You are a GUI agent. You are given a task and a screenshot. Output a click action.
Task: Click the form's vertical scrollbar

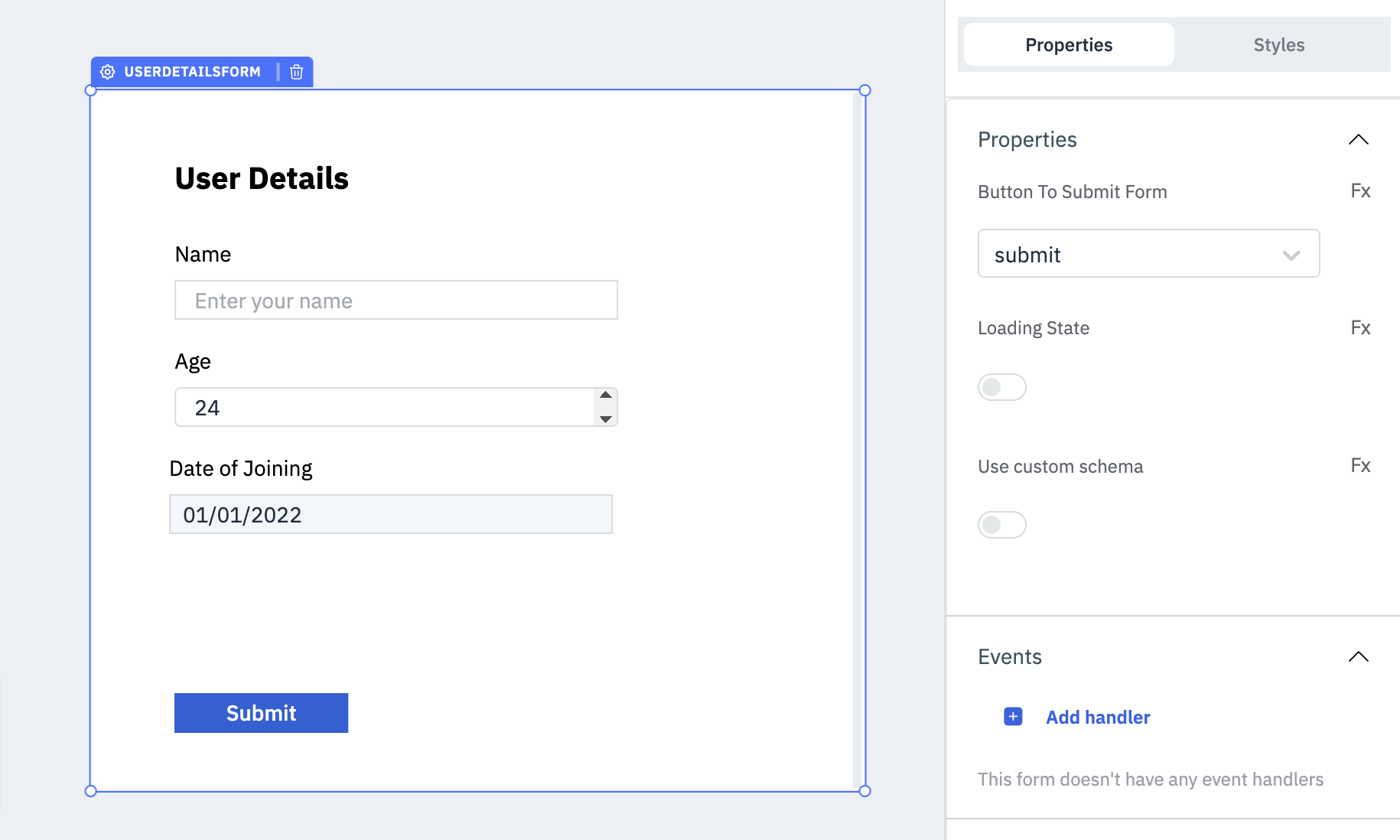click(857, 440)
